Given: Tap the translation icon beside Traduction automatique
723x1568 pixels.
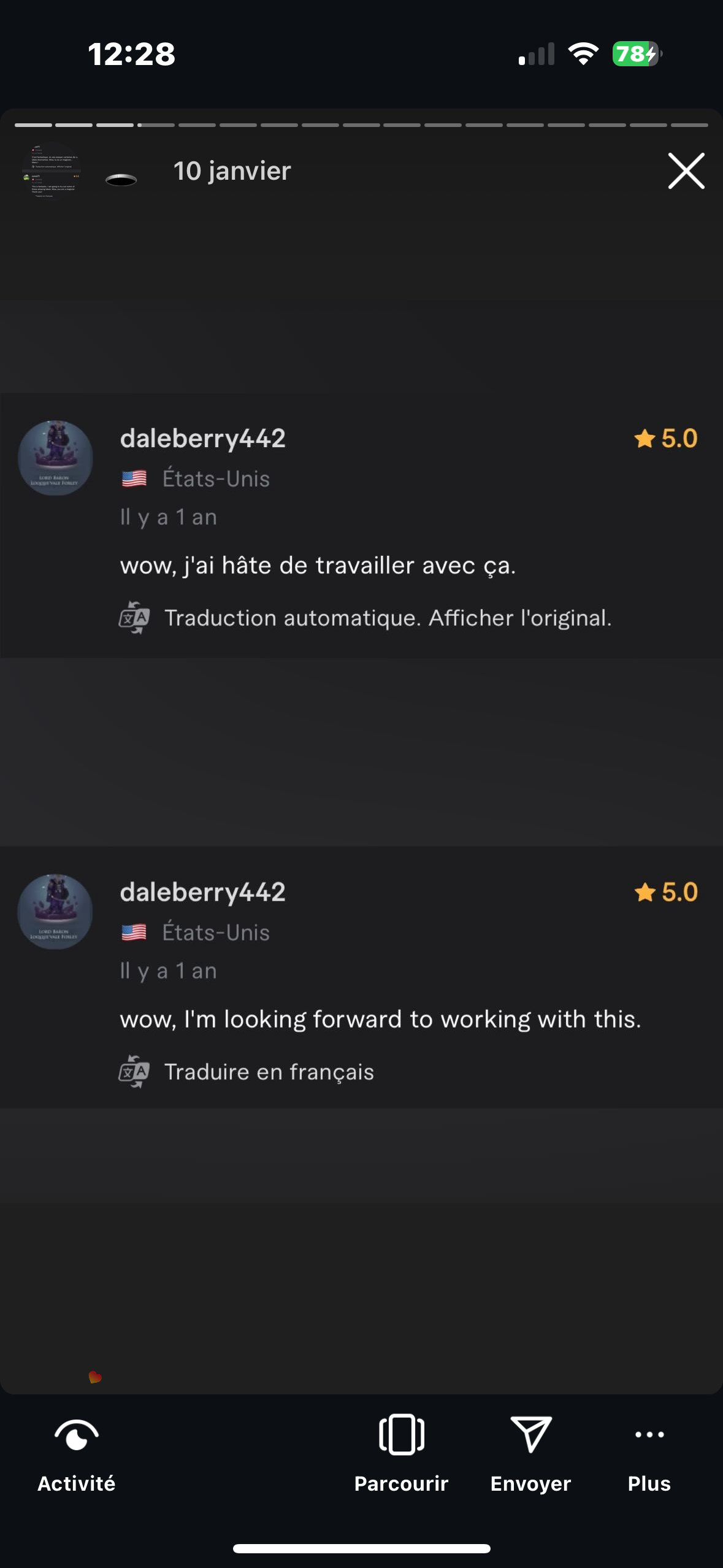Looking at the screenshot, I should point(134,618).
